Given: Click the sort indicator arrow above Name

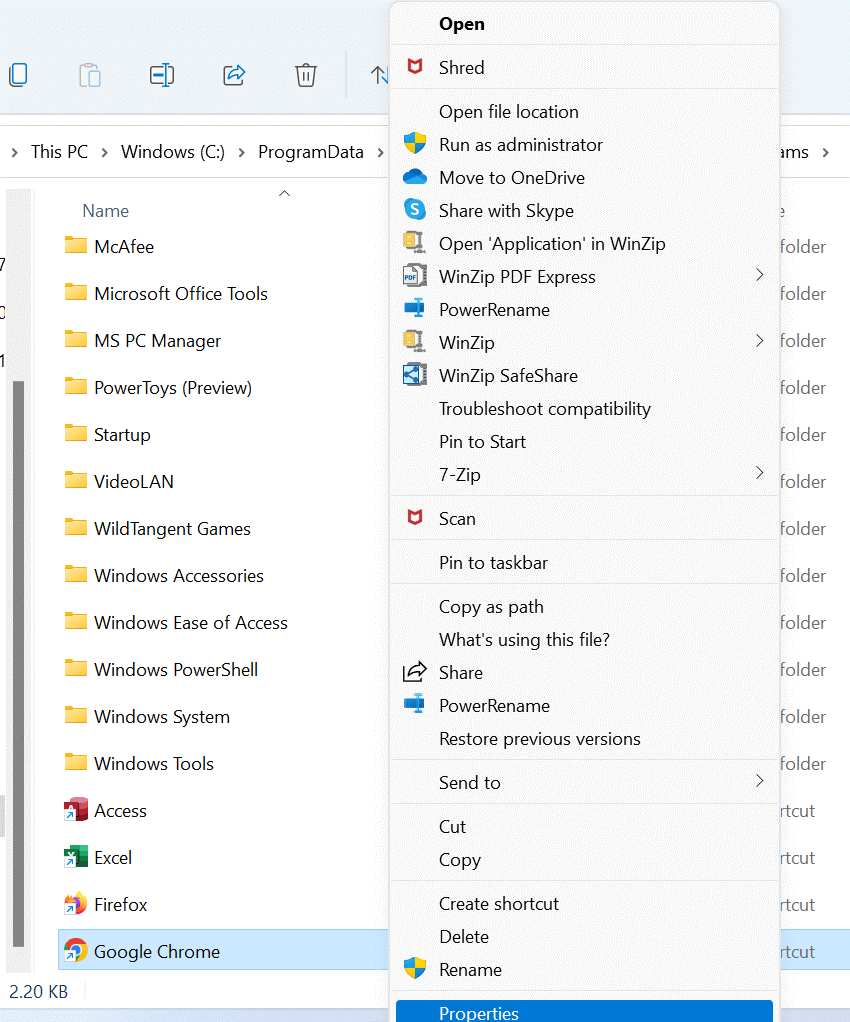Looking at the screenshot, I should [x=284, y=194].
